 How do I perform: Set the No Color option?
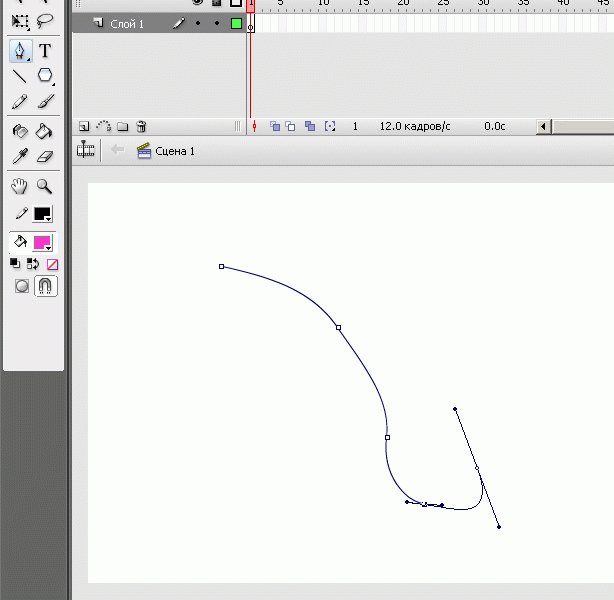52,265
